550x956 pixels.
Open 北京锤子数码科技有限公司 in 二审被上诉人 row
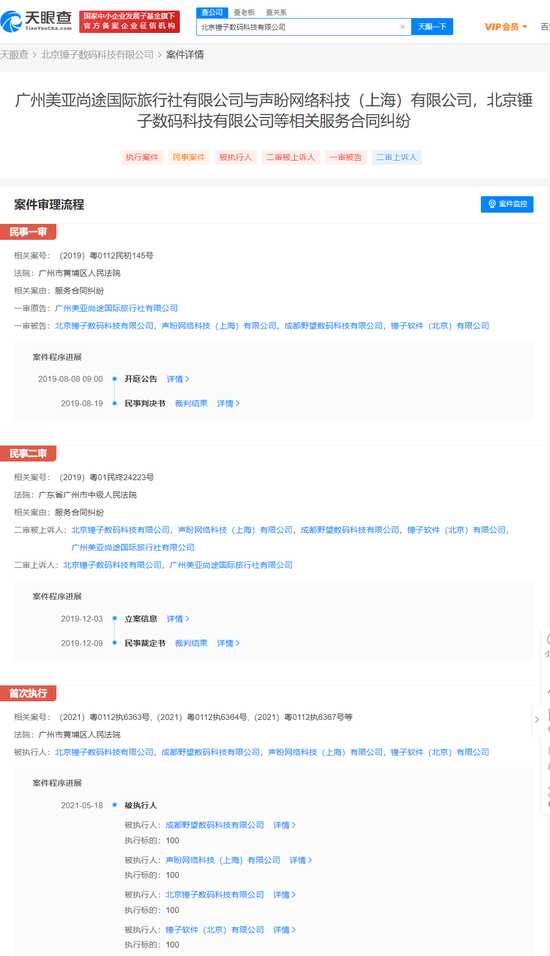click(121, 530)
